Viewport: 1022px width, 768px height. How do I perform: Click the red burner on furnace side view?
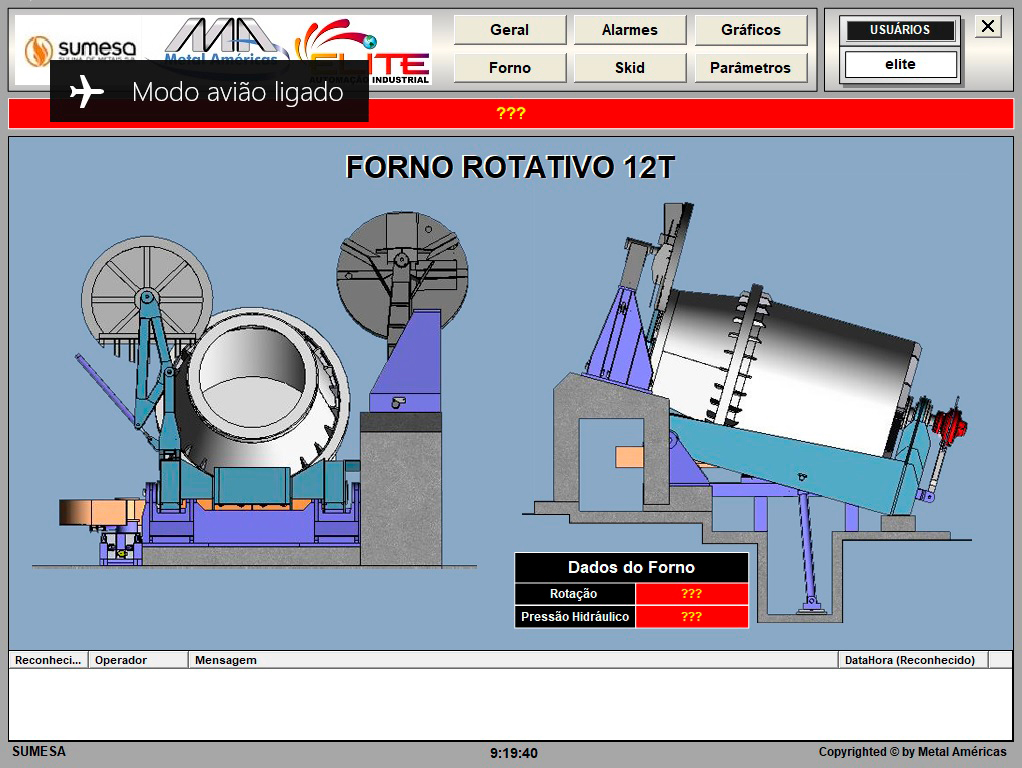[x=950, y=424]
